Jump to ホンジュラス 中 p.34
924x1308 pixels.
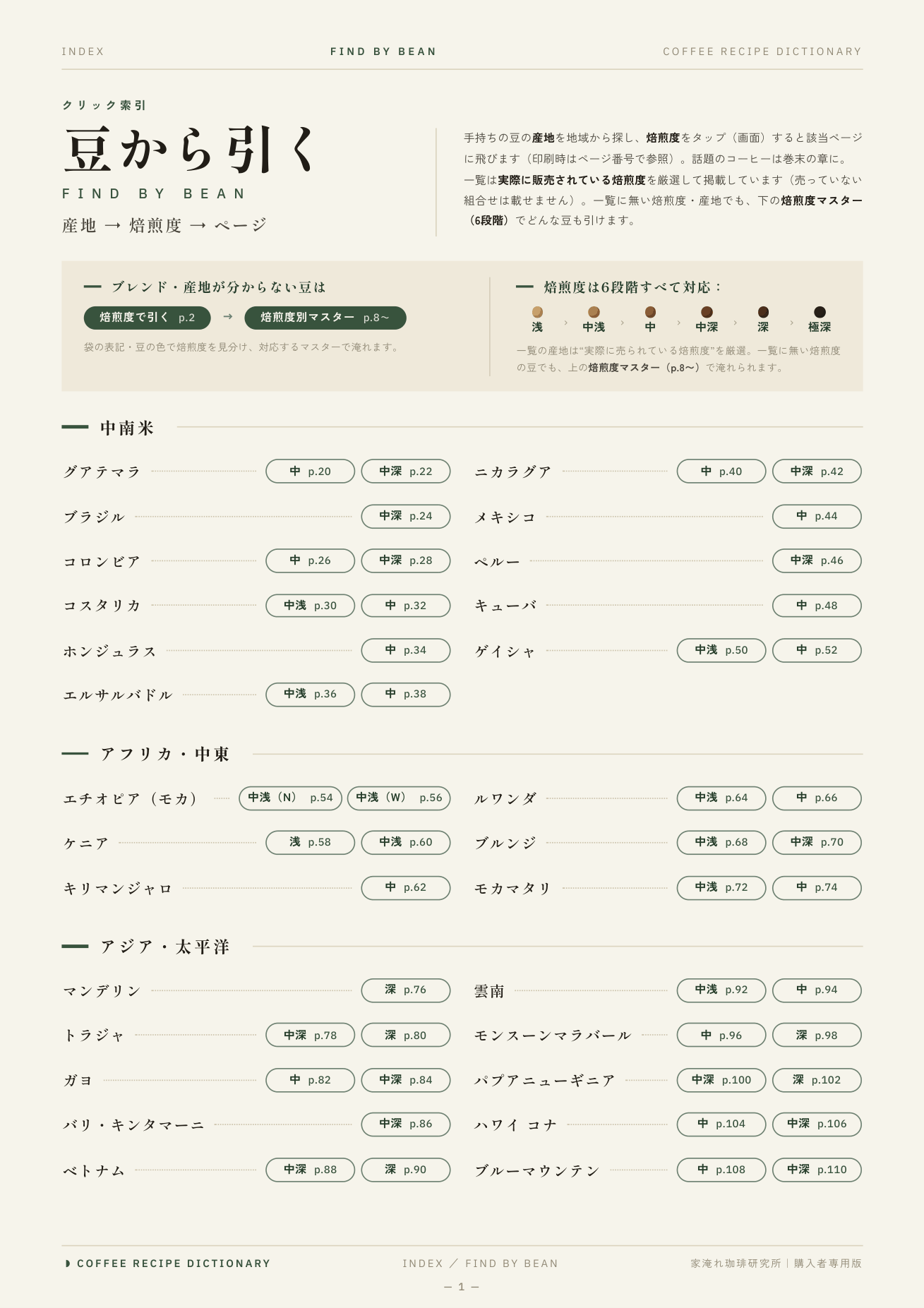tap(406, 650)
